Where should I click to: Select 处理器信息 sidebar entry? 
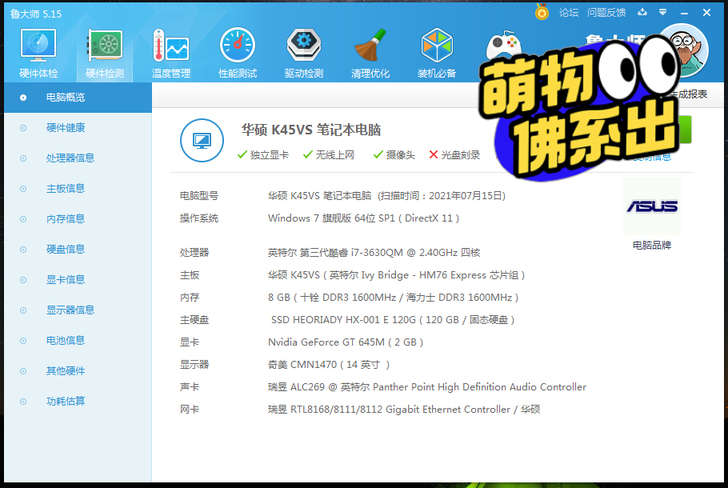(78, 158)
